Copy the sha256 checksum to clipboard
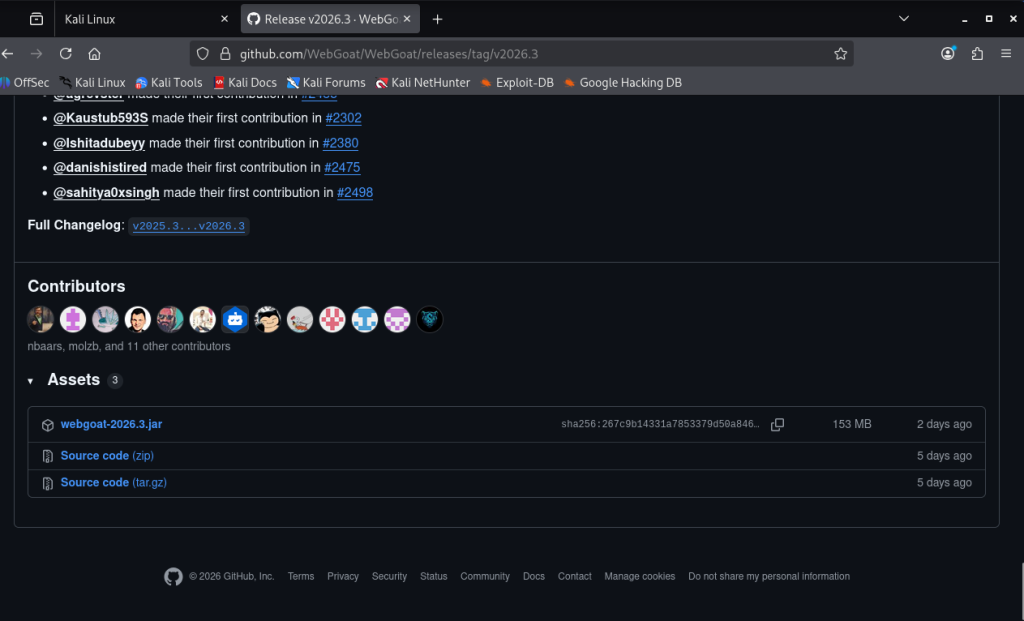The width and height of the screenshot is (1024, 621). point(777,424)
